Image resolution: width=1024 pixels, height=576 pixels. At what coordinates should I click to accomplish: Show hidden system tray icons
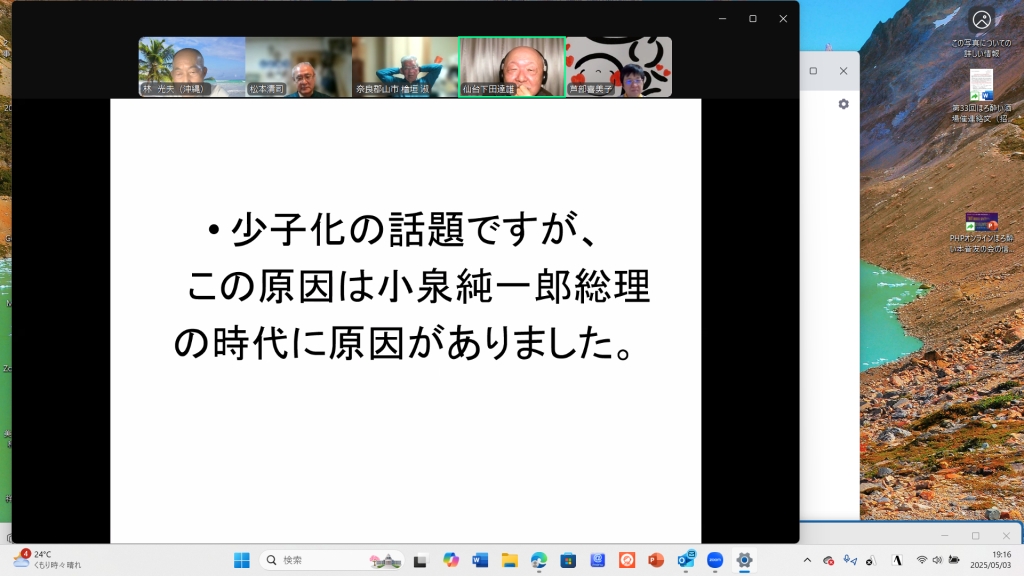(807, 560)
